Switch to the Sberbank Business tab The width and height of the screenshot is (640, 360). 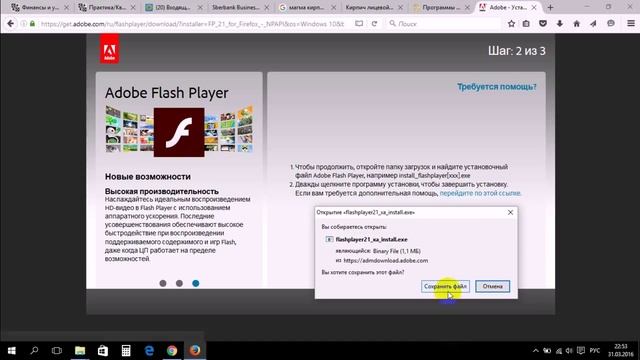[236, 7]
